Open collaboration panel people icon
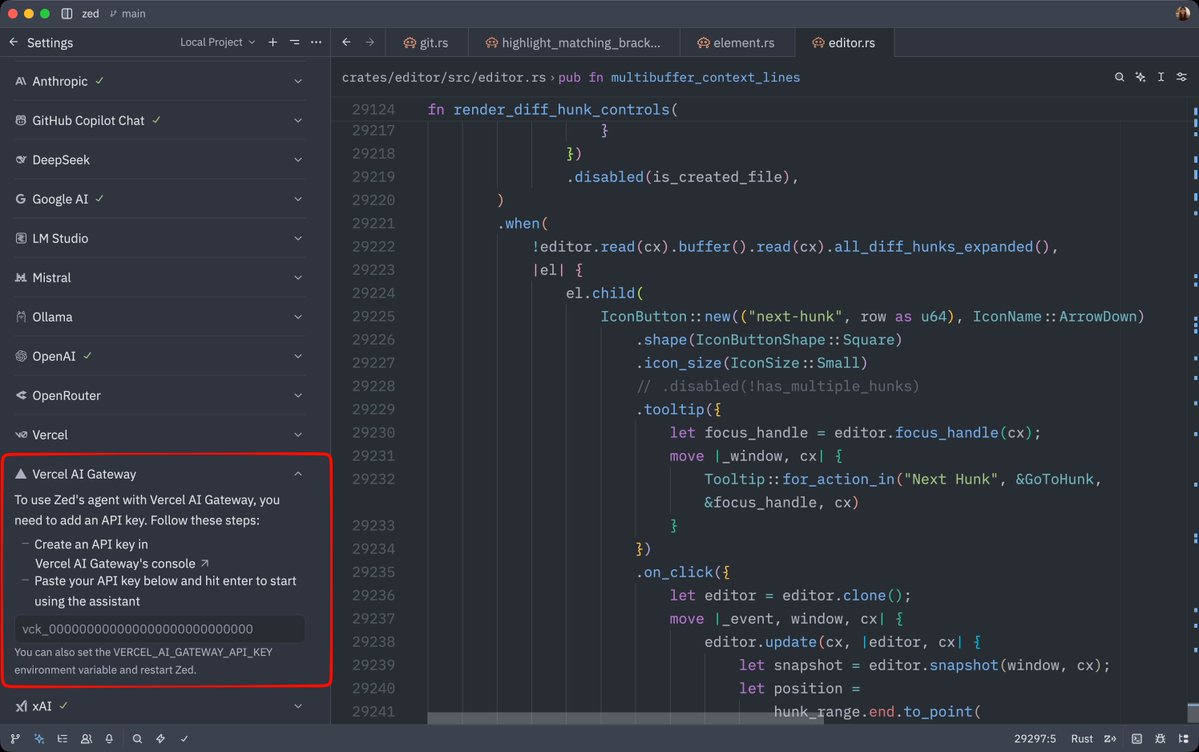 (86, 738)
